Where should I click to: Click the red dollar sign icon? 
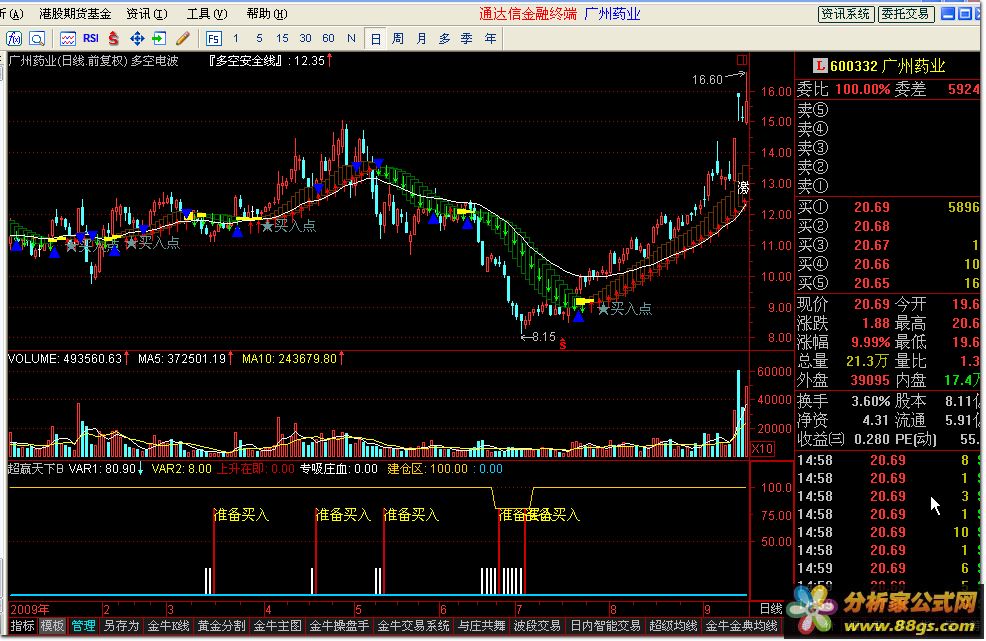(x=113, y=39)
